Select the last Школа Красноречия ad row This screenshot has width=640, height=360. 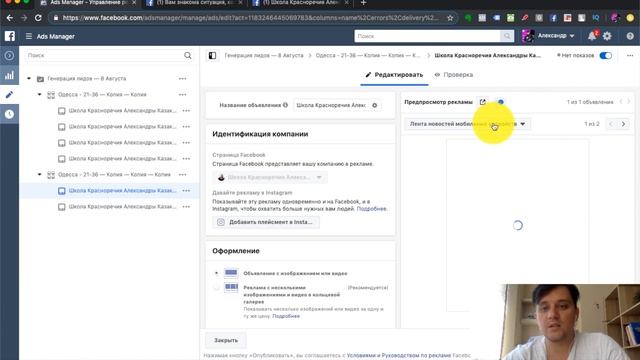122,207
